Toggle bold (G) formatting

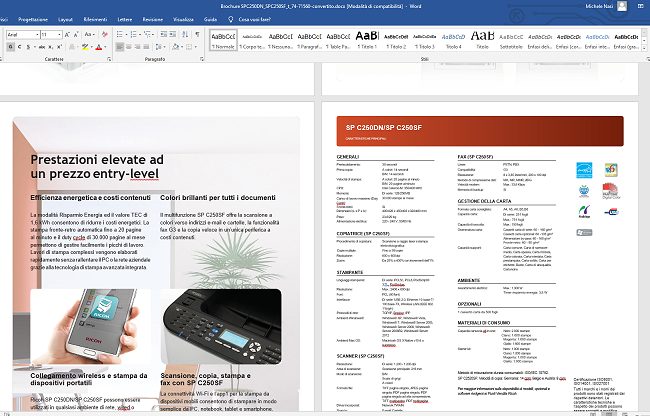[x=11, y=47]
